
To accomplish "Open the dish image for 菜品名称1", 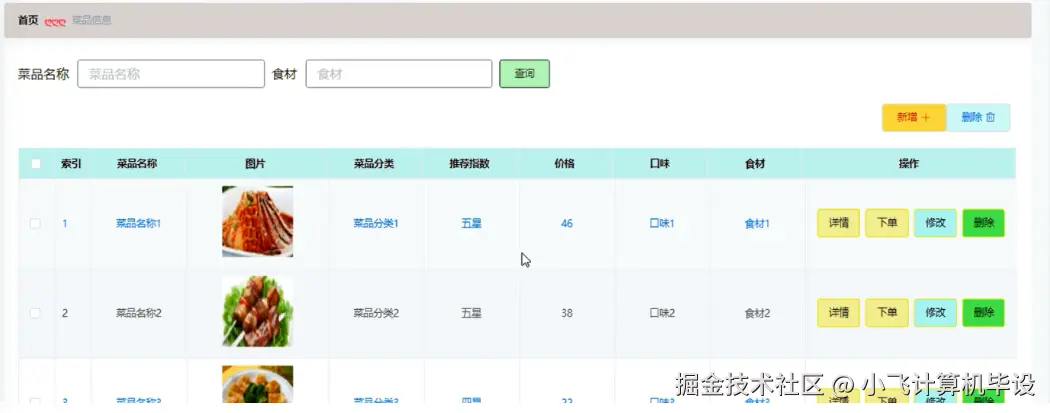I will [x=258, y=222].
